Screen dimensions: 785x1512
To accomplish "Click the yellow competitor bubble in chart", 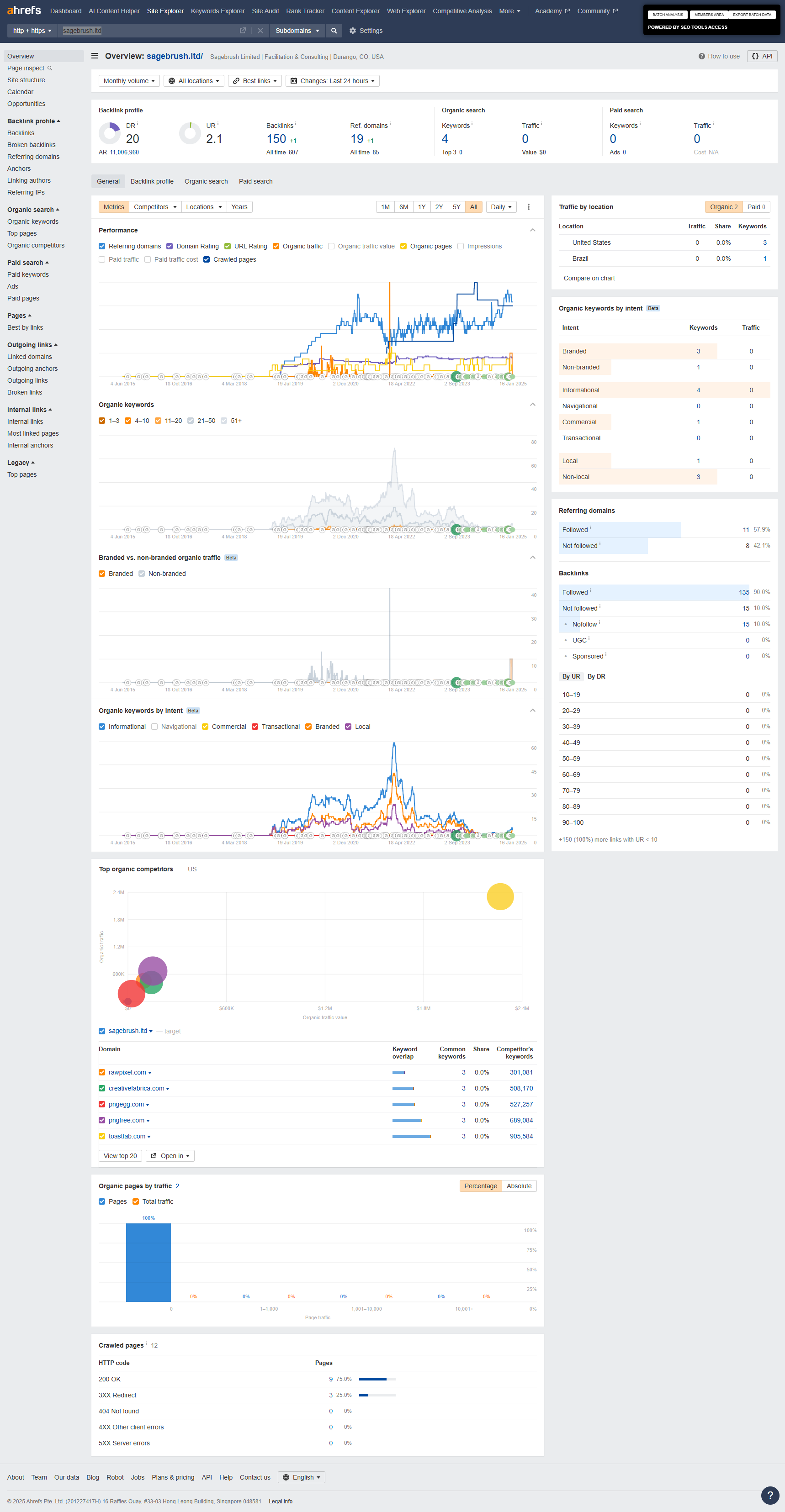I will click(x=500, y=897).
